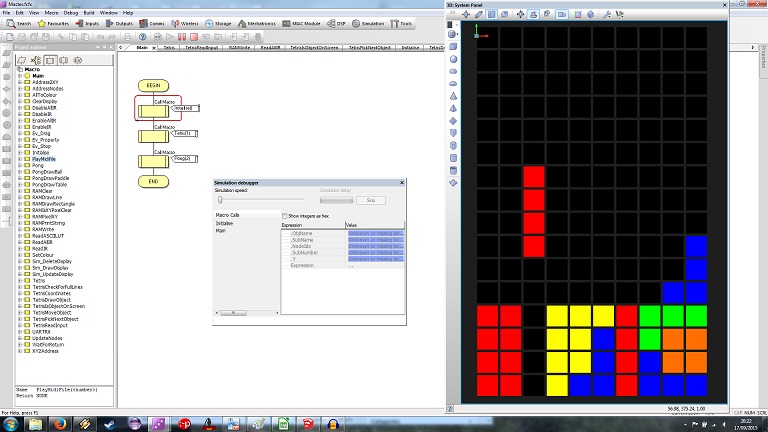768x432 pixels.
Task: Open the Wireless component category
Action: 185,23
